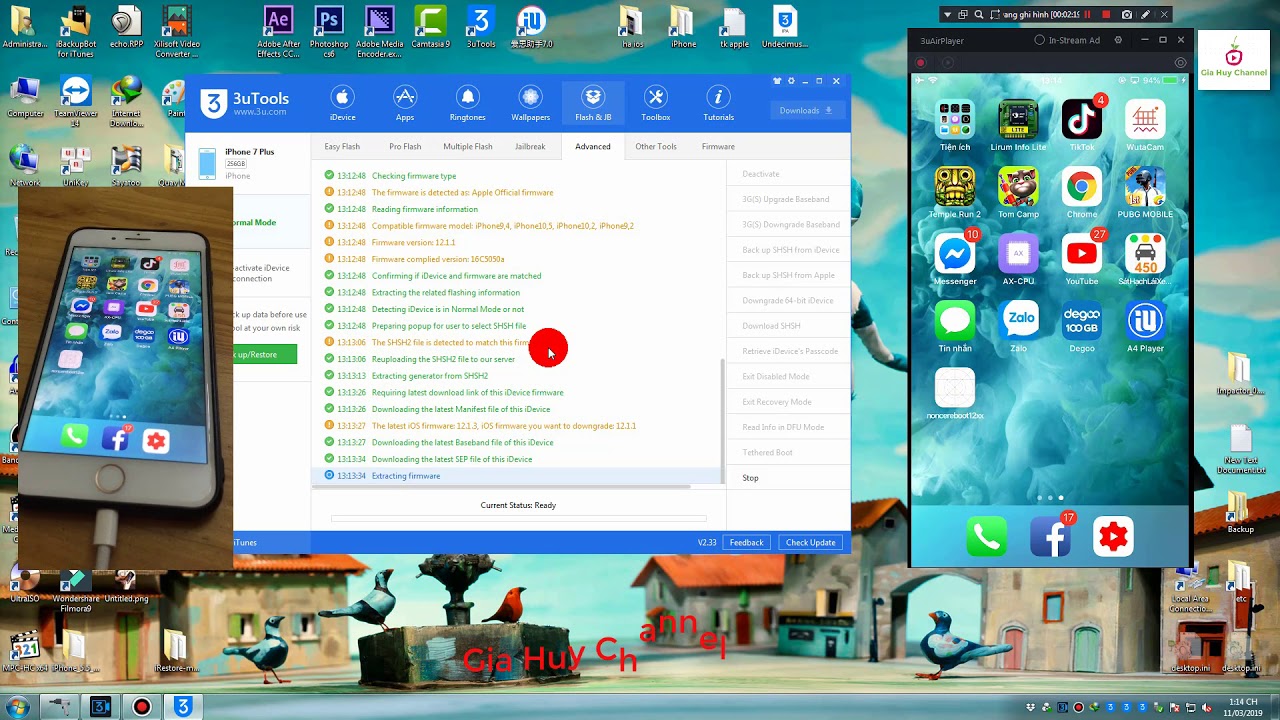Click 'Checking firmware type' log entry
Screen dimensions: 1280x720
414,176
